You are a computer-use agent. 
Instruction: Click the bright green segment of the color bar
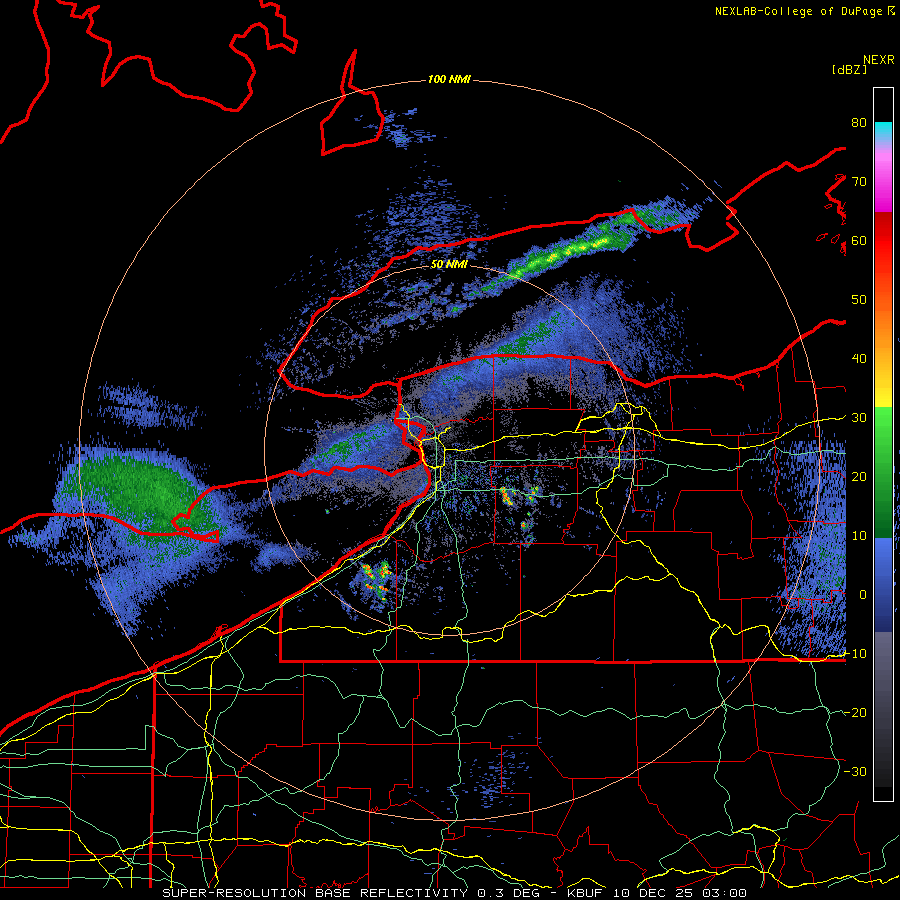(883, 426)
